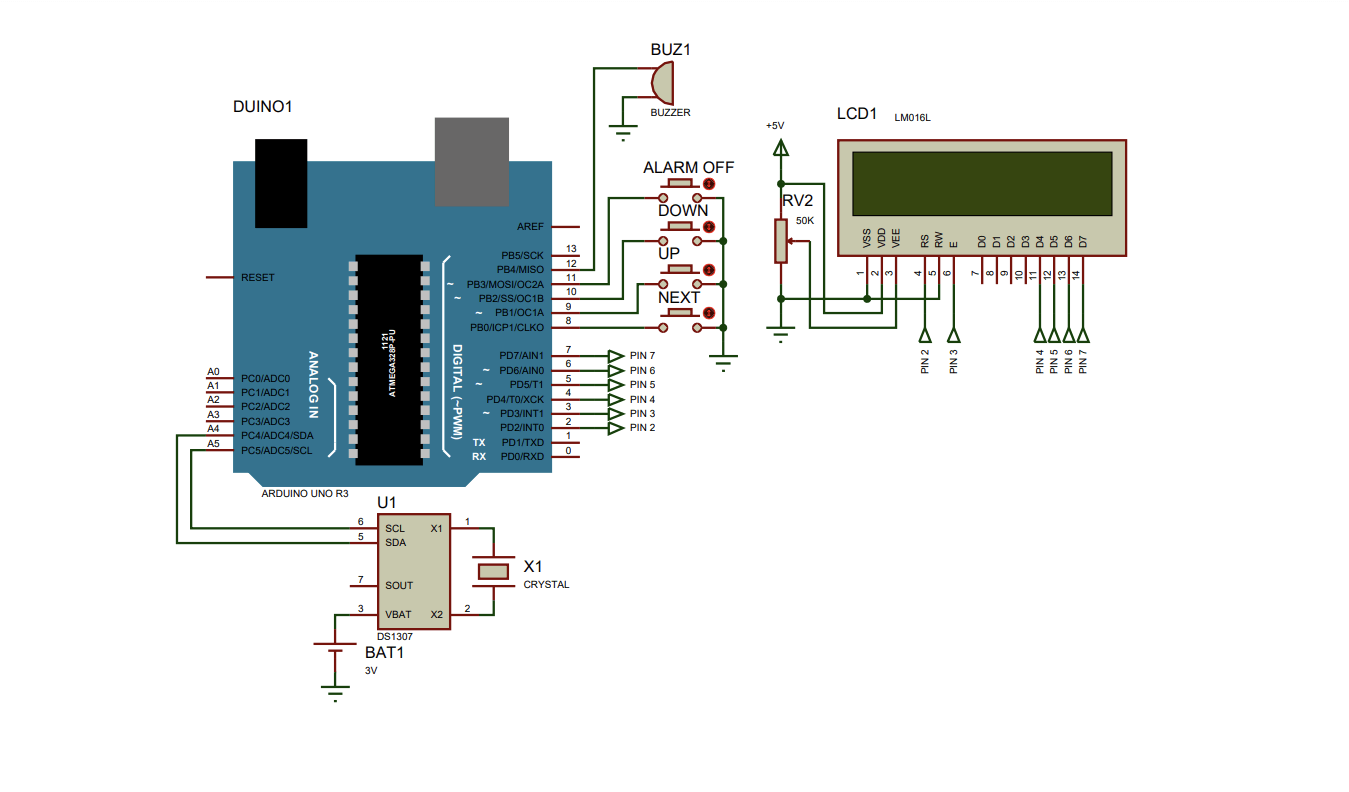Toggle the red latch dot beside ALARM OFF
Image resolution: width=1349 pixels, height=792 pixels.
click(x=709, y=184)
